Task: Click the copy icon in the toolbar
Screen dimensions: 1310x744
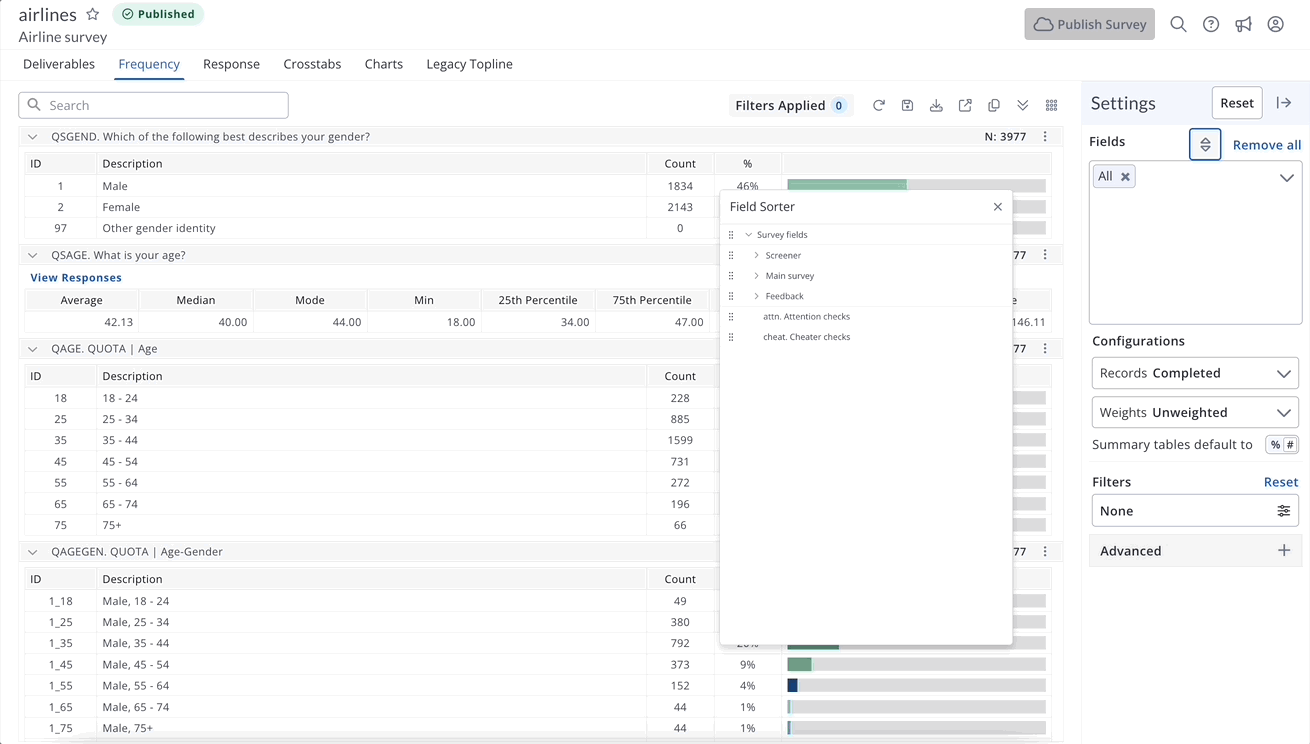Action: point(994,105)
